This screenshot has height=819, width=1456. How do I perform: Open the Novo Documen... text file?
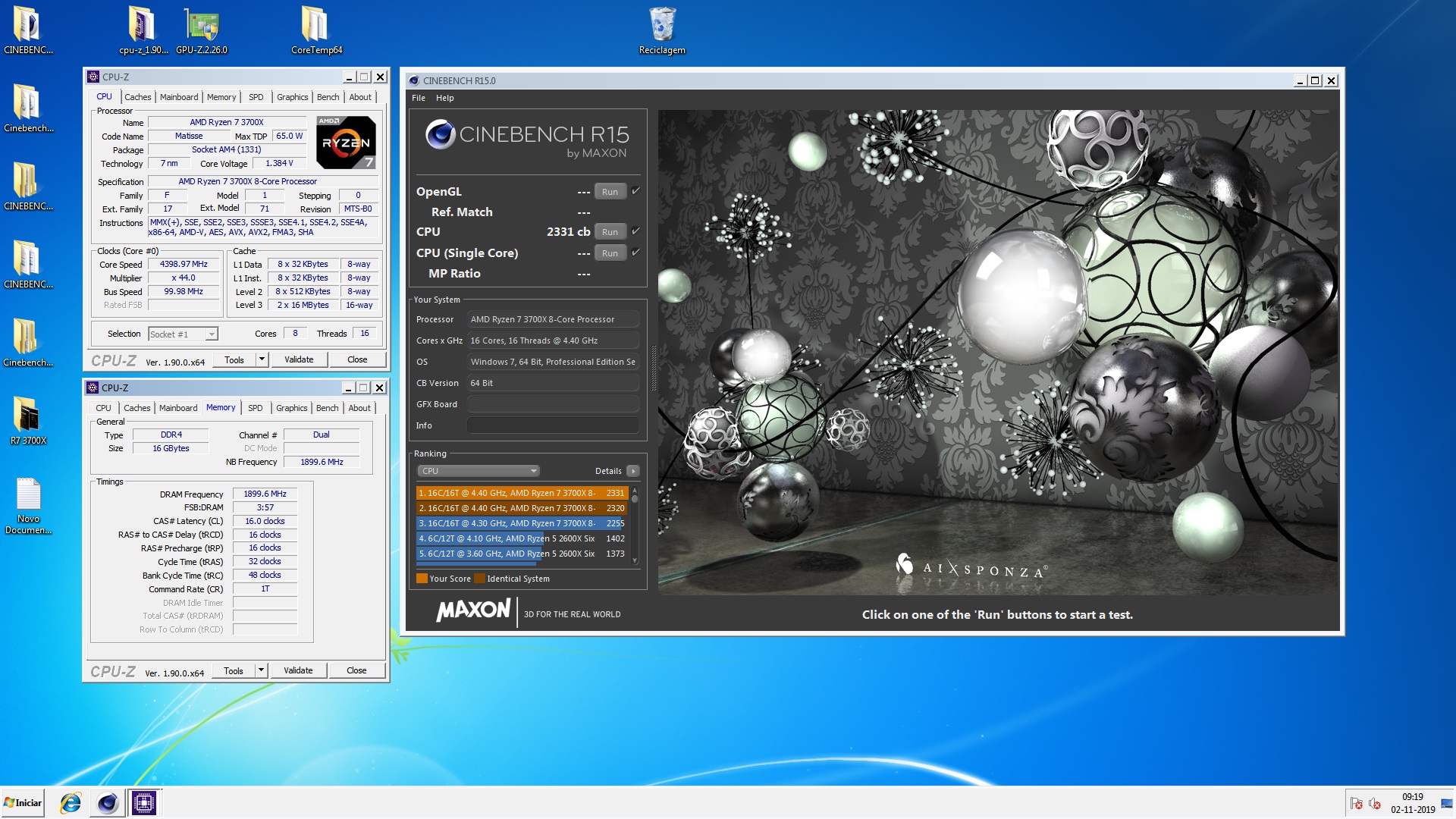[x=28, y=506]
